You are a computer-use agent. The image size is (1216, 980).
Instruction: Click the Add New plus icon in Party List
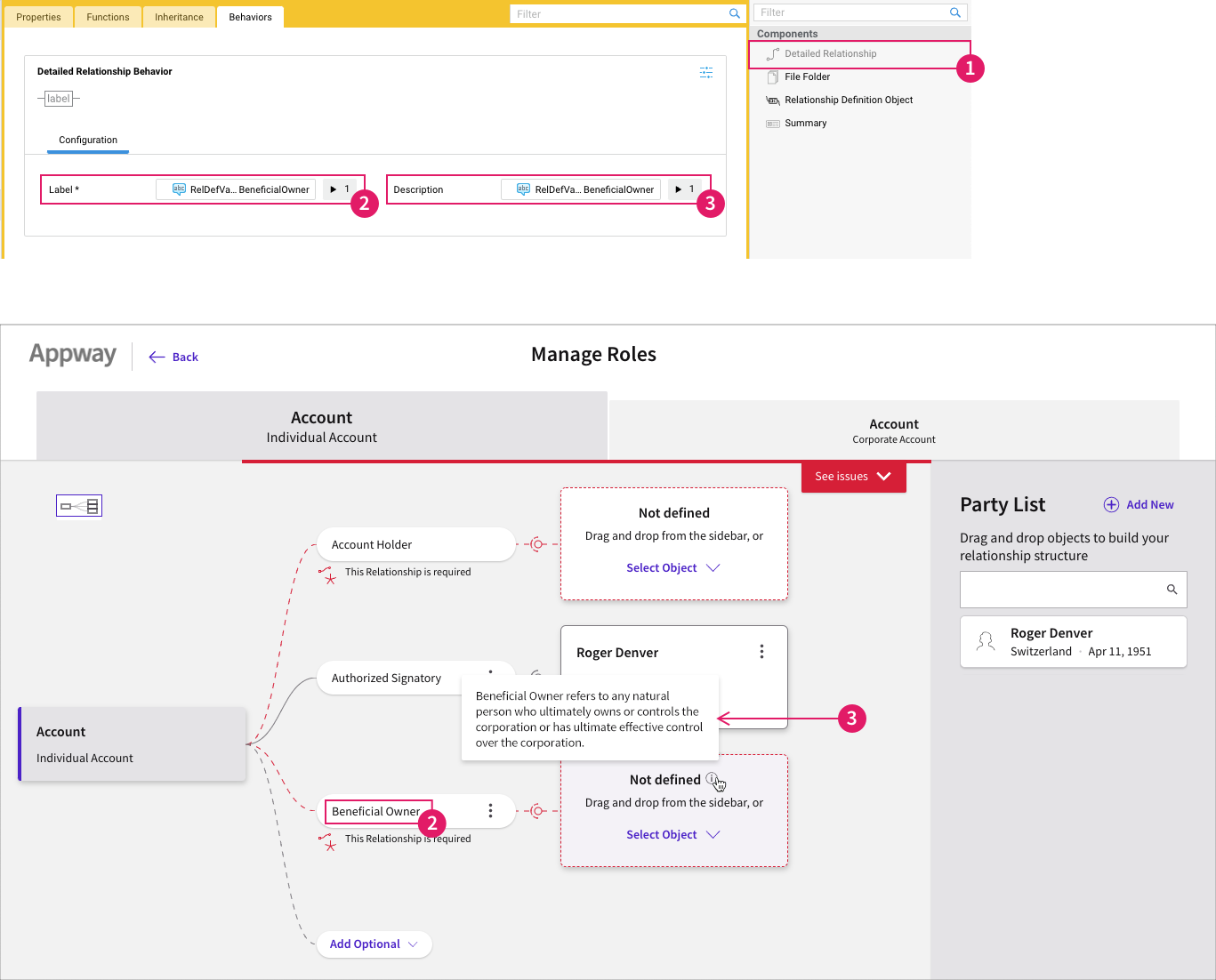pyautogui.click(x=1111, y=504)
